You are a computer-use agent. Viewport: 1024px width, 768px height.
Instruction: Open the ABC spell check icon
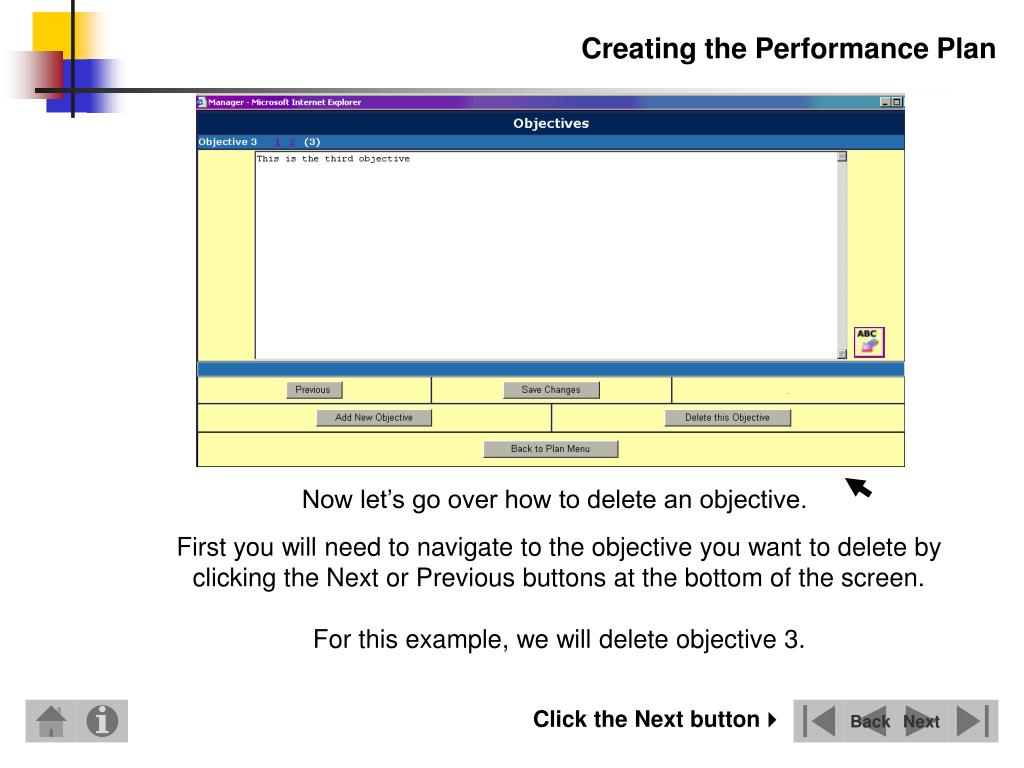pyautogui.click(x=869, y=342)
